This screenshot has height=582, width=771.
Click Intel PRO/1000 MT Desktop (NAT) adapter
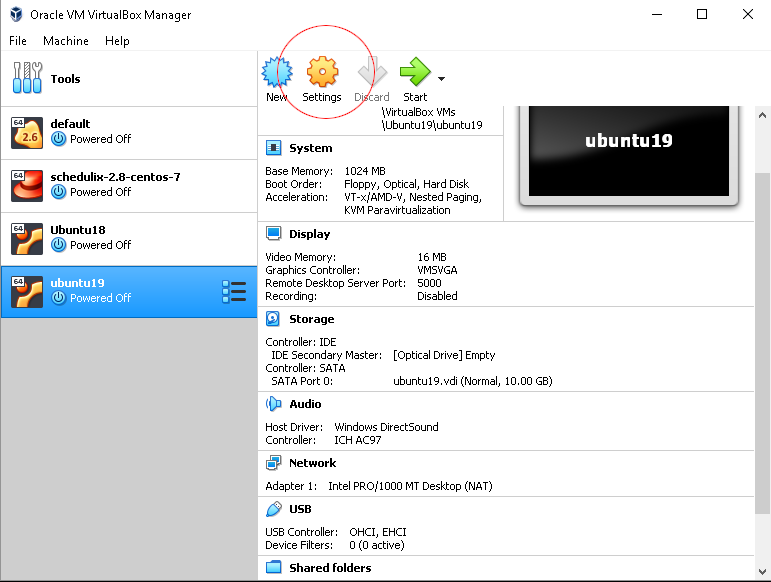[410, 486]
